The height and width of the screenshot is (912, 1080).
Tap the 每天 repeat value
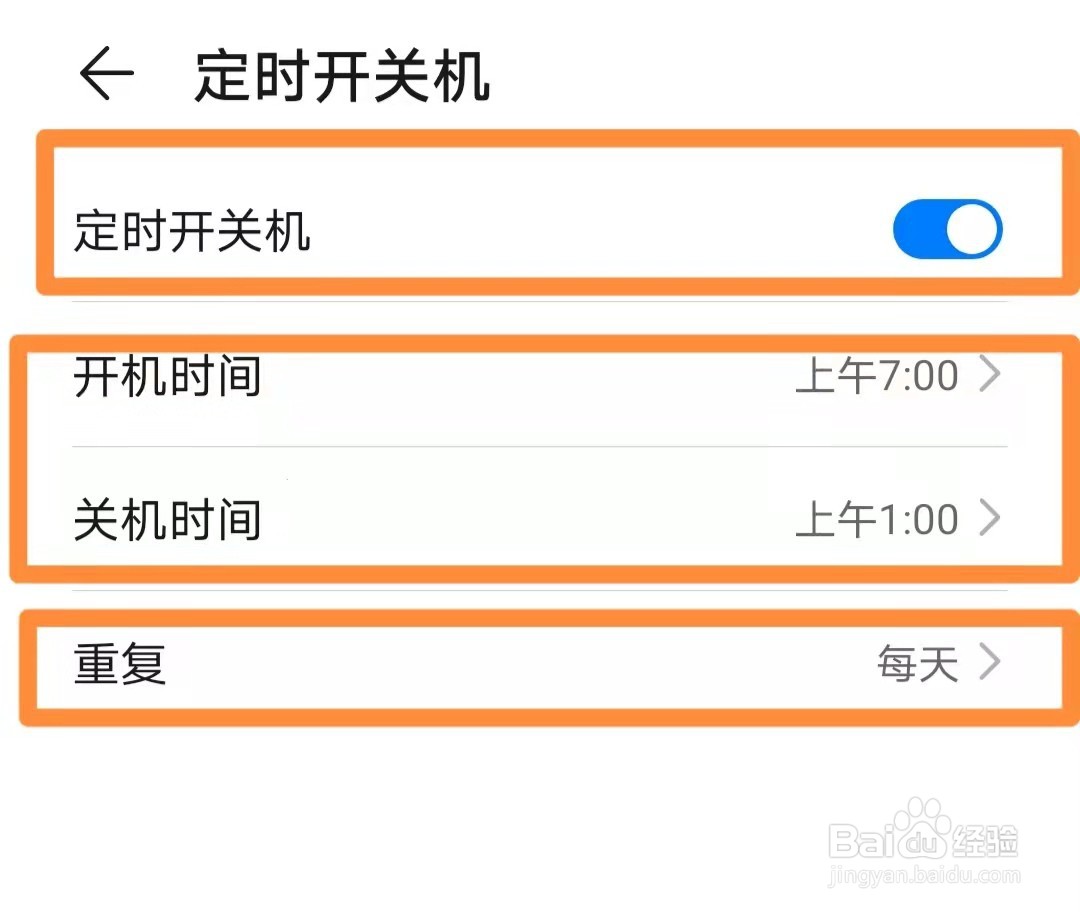(918, 664)
